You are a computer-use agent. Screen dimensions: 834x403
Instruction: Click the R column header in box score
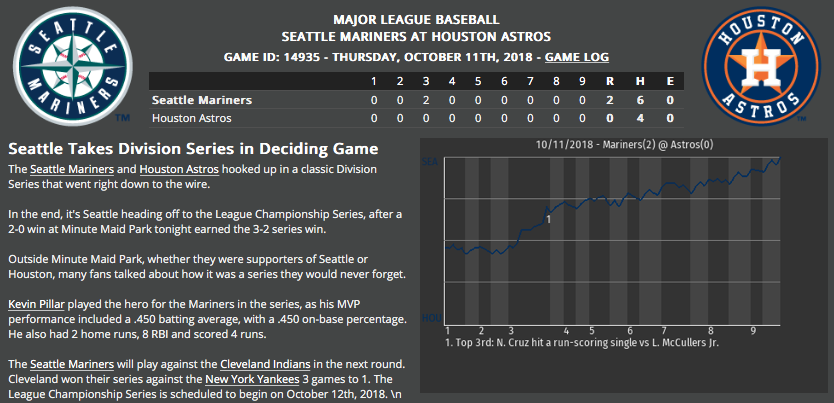(610, 81)
